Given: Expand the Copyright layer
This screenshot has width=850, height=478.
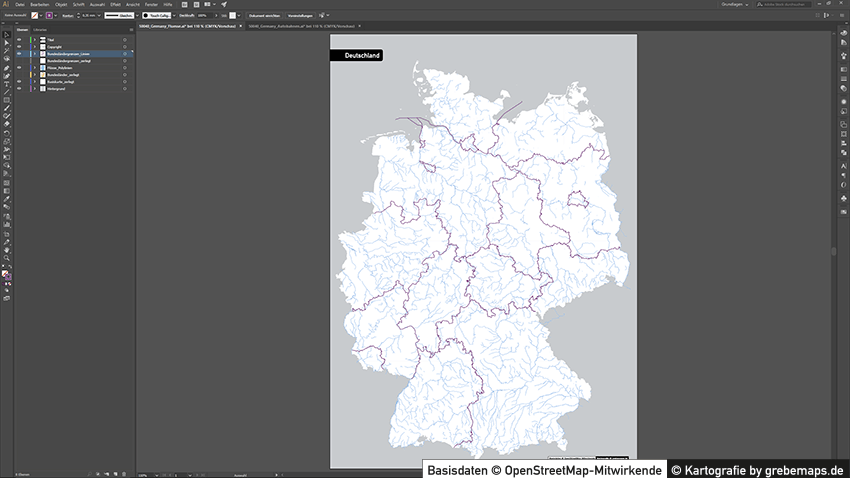Looking at the screenshot, I should 33,46.
